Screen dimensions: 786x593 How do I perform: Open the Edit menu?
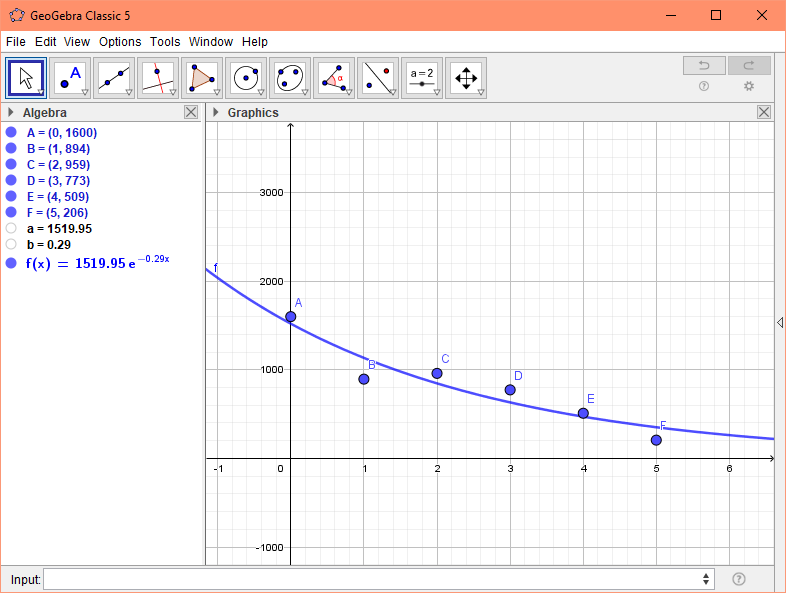(x=46, y=42)
